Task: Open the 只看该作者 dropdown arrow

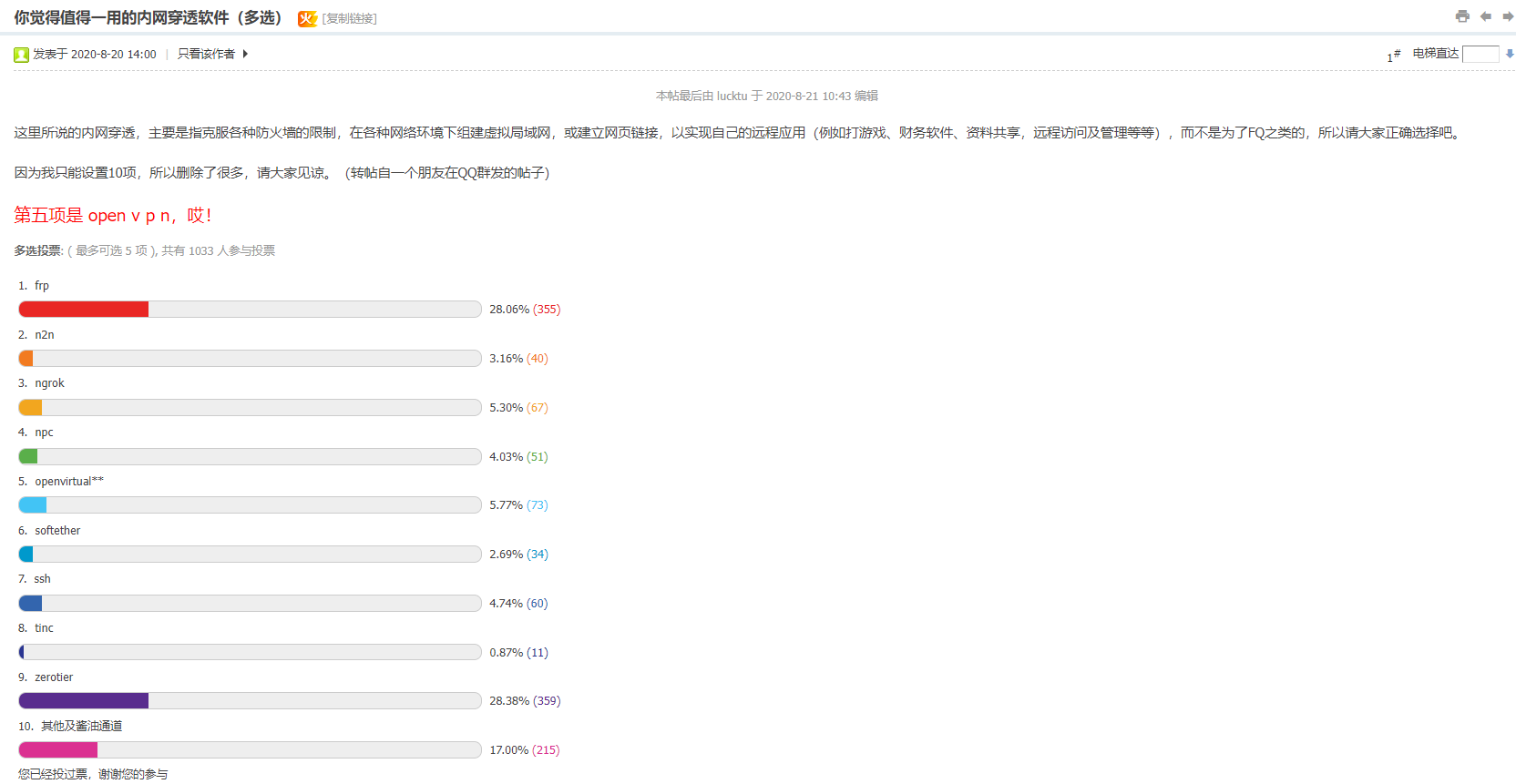Action: (245, 54)
